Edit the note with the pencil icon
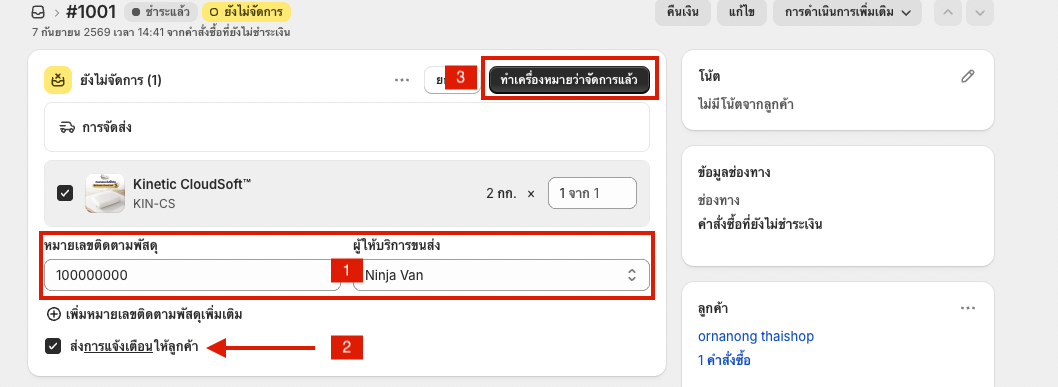The width and height of the screenshot is (1058, 387). coord(968,76)
